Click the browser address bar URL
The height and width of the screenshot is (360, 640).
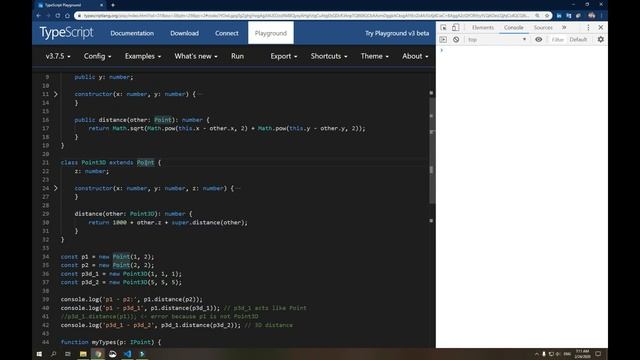(x=305, y=16)
